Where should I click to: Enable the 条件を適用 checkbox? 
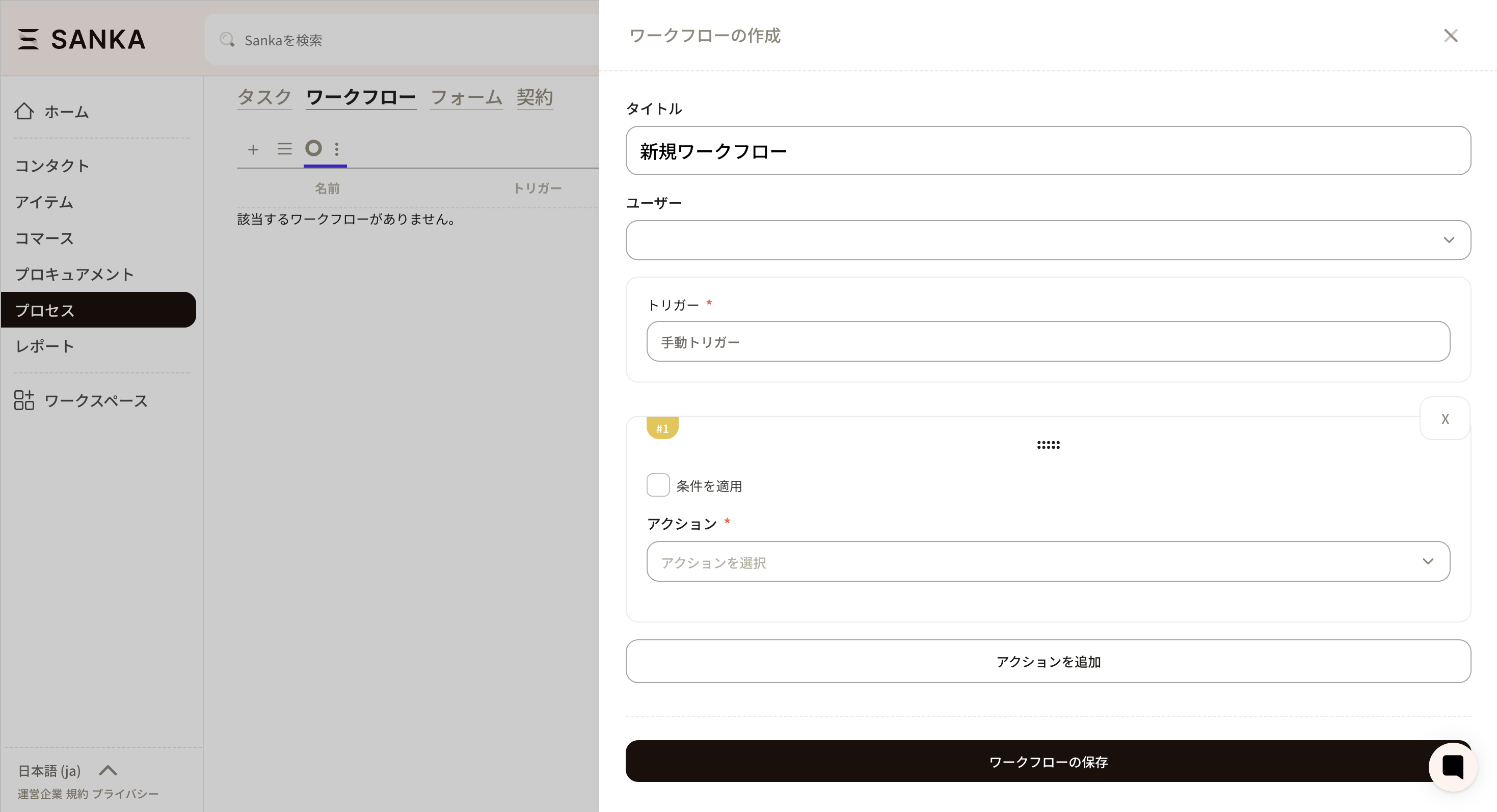pyautogui.click(x=658, y=485)
